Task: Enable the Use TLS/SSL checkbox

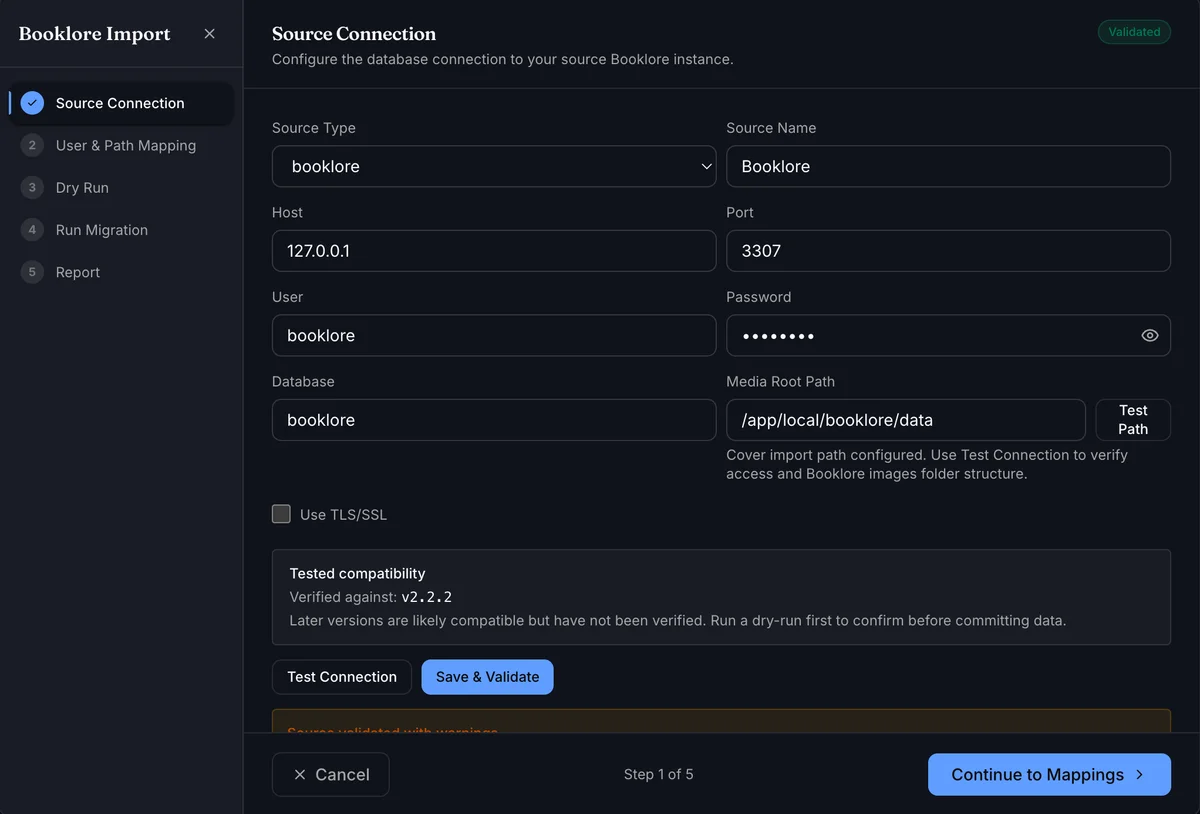Action: (281, 514)
